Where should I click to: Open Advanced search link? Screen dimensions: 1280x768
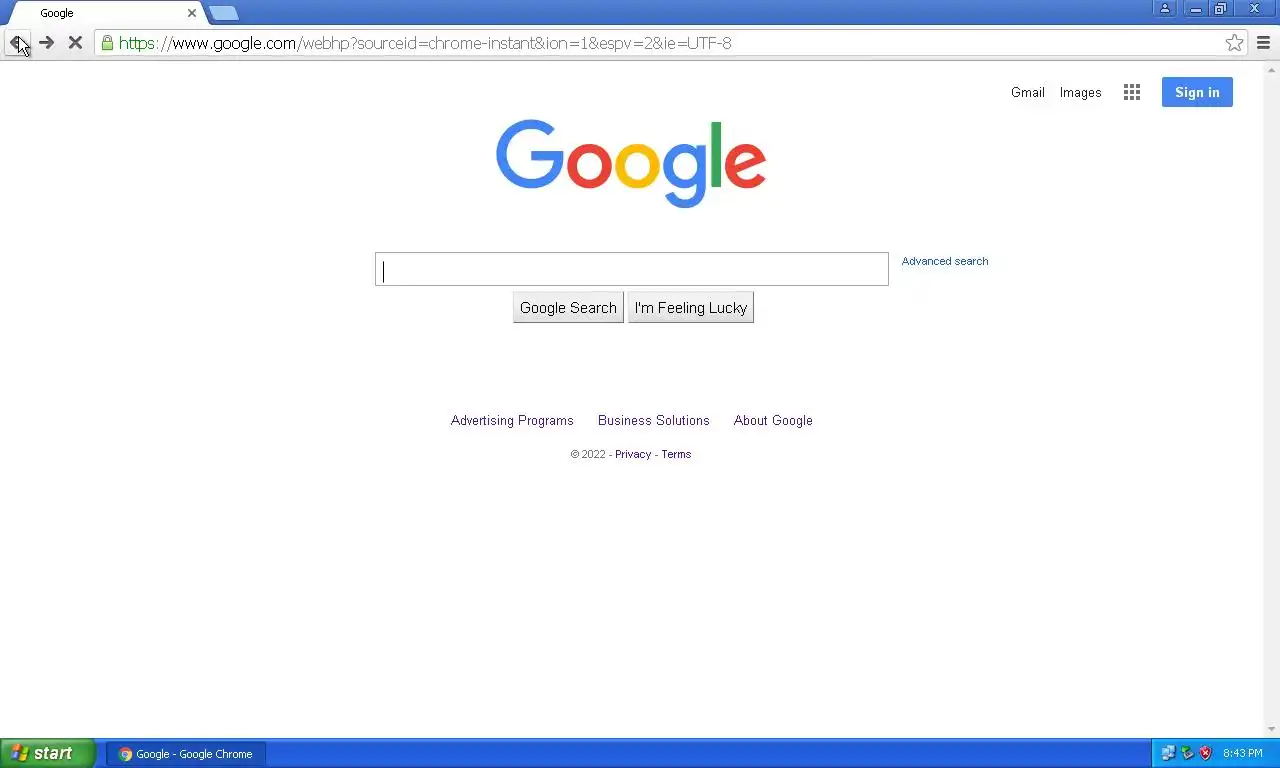[944, 261]
